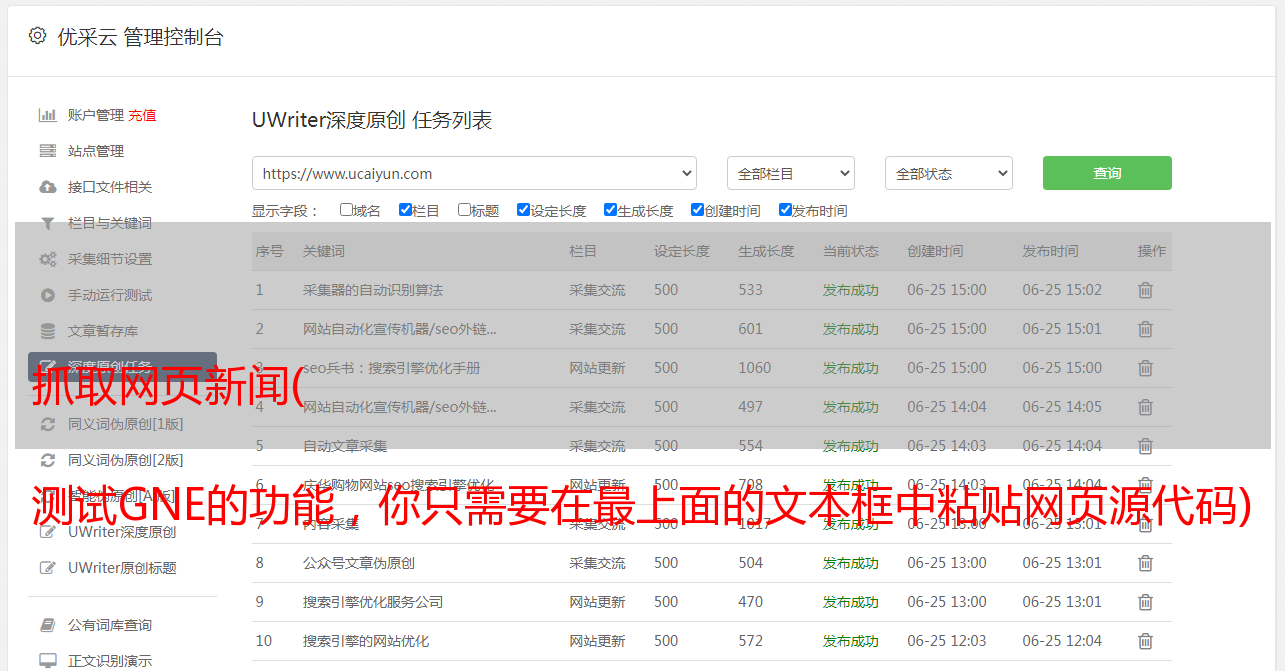The image size is (1285, 671).
Task: Click the 账户管理 bar chart icon
Action: 47,115
